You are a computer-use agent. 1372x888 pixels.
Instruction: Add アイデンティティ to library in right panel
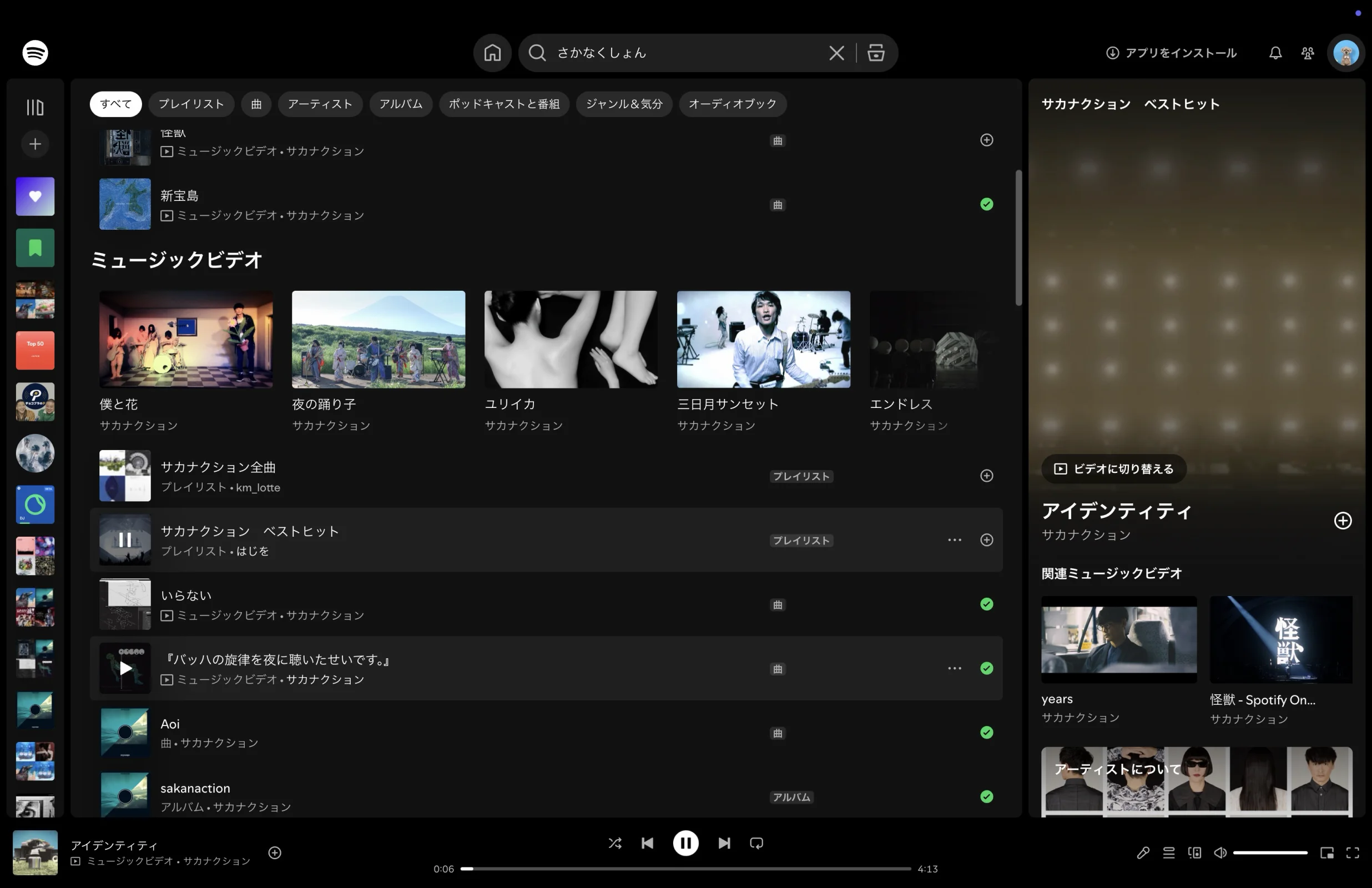[1343, 521]
